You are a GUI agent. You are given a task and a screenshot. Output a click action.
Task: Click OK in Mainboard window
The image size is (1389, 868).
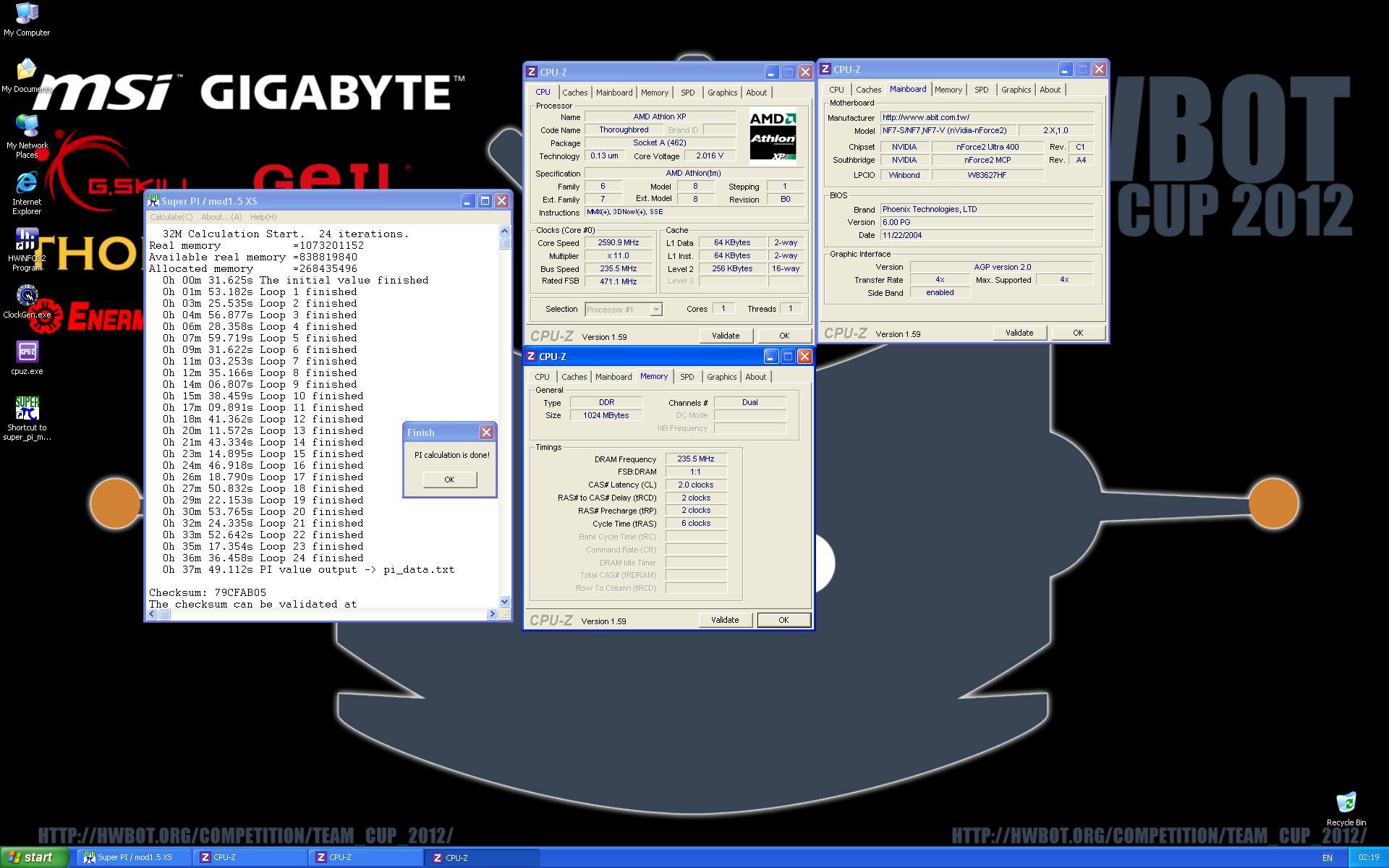(x=1078, y=333)
